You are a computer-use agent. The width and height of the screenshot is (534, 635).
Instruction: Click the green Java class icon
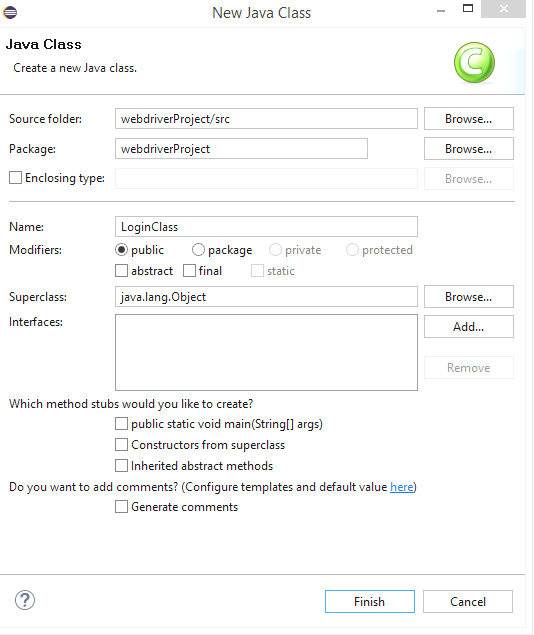coord(474,63)
